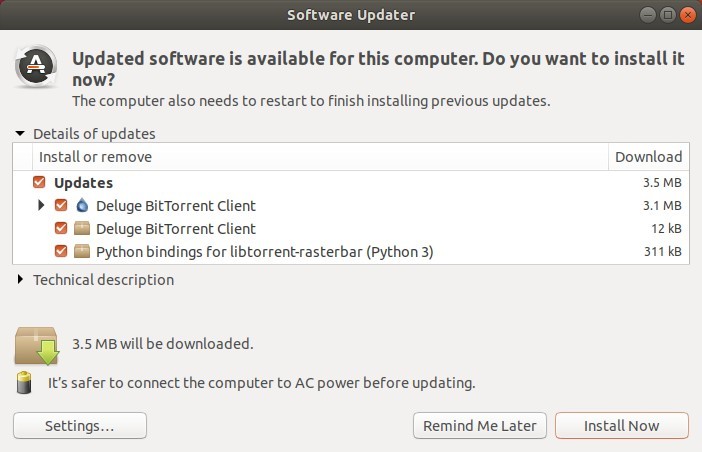Minimize the Software Updater window
Image resolution: width=702 pixels, height=452 pixels.
pyautogui.click(x=647, y=15)
